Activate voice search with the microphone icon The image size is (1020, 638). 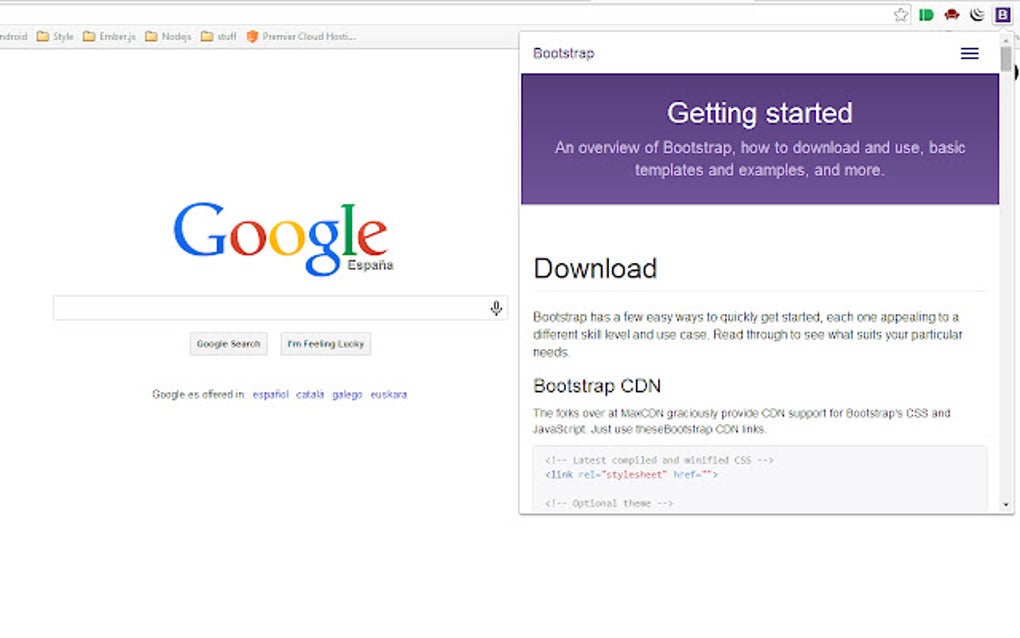[x=495, y=307]
